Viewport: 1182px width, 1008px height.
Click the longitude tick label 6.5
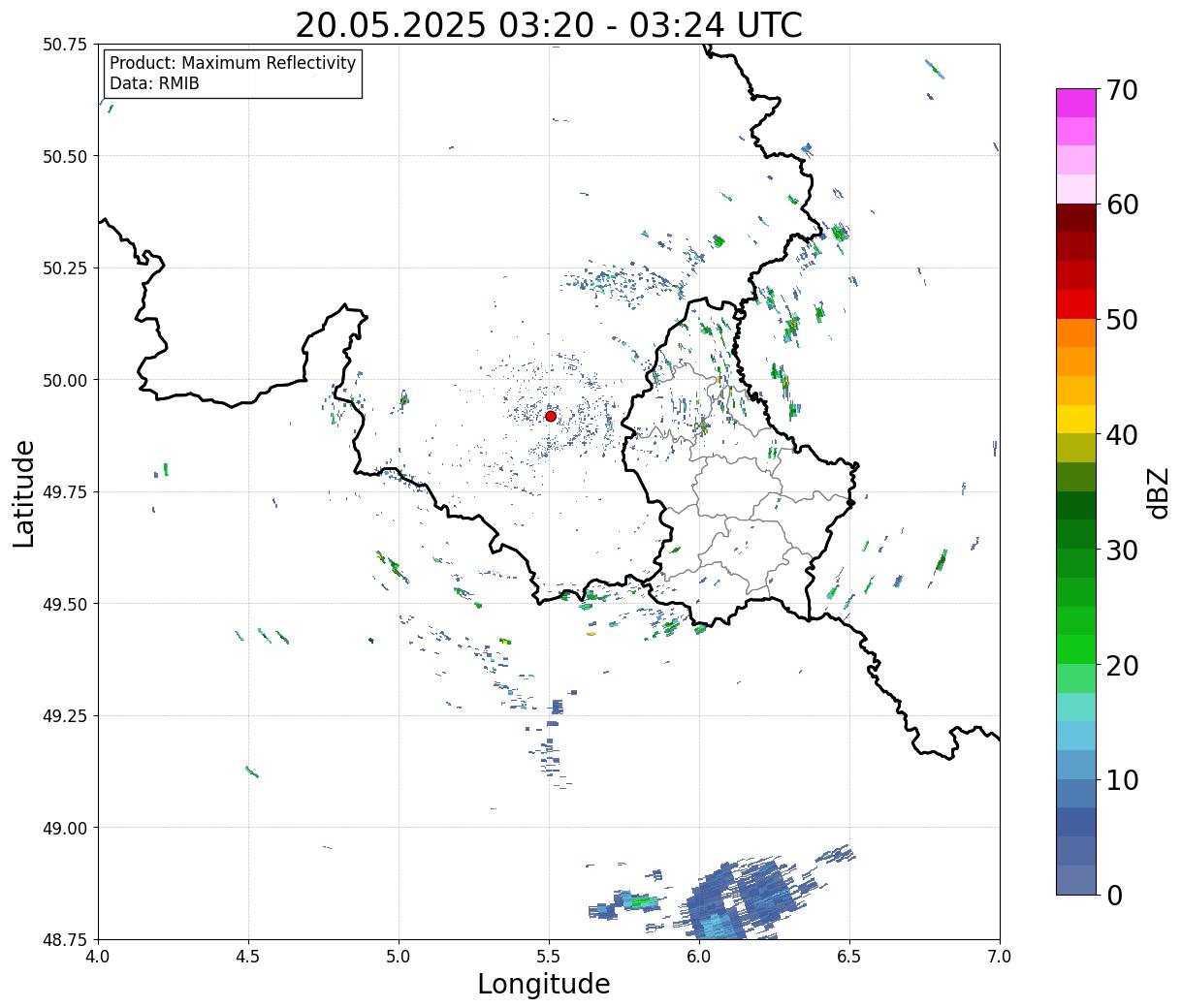[849, 957]
